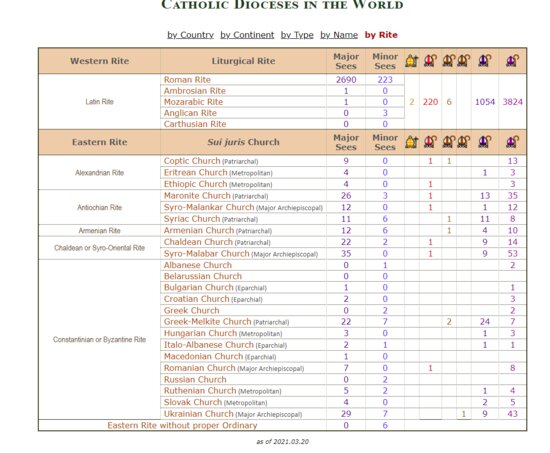
Task: Switch to the by Type listing
Action: [297, 35]
